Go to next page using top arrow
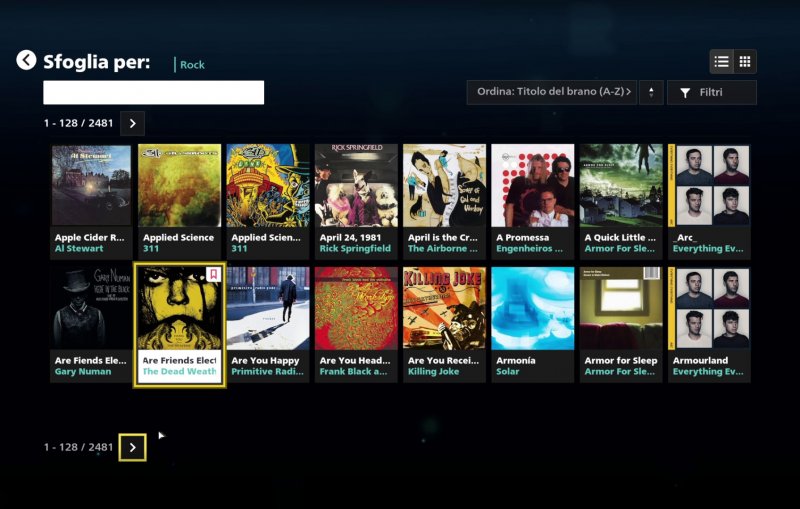The image size is (800, 509). click(x=133, y=123)
